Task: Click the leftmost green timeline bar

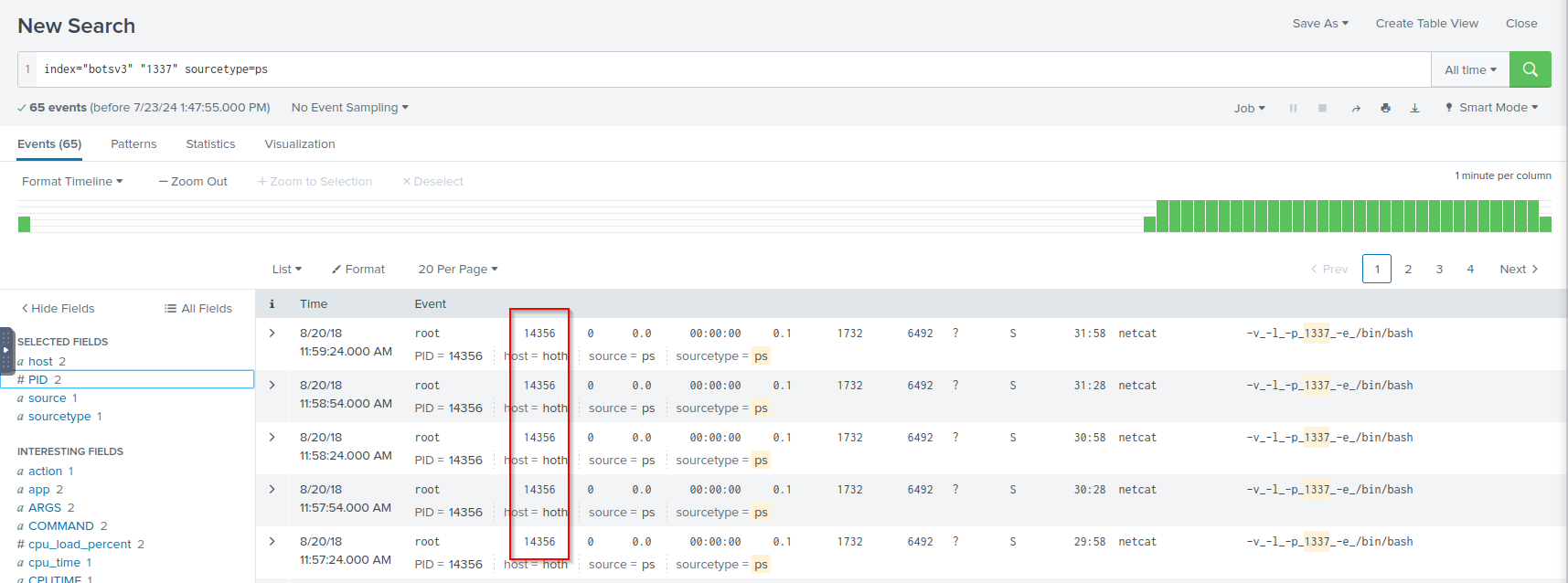Action: coord(25,224)
